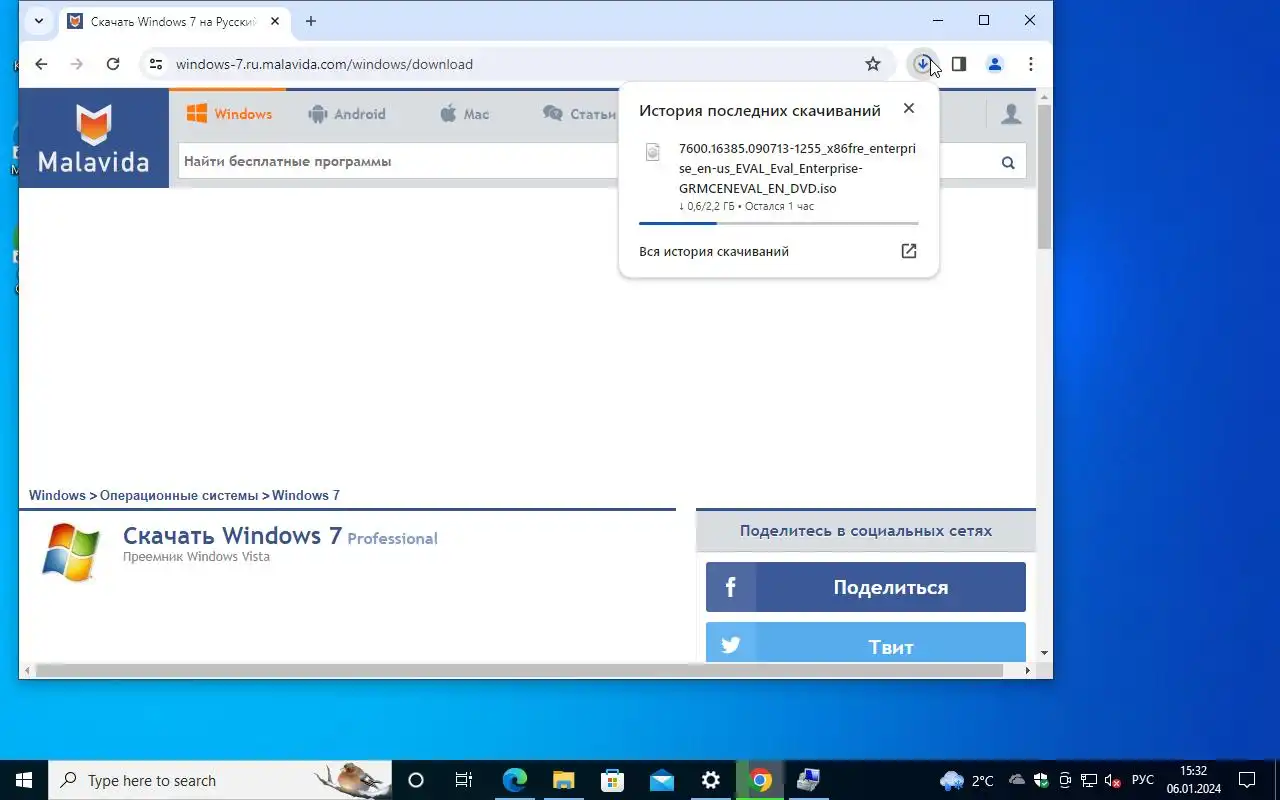Switch to the Android platform tab
This screenshot has width=1280, height=800.
coord(347,114)
